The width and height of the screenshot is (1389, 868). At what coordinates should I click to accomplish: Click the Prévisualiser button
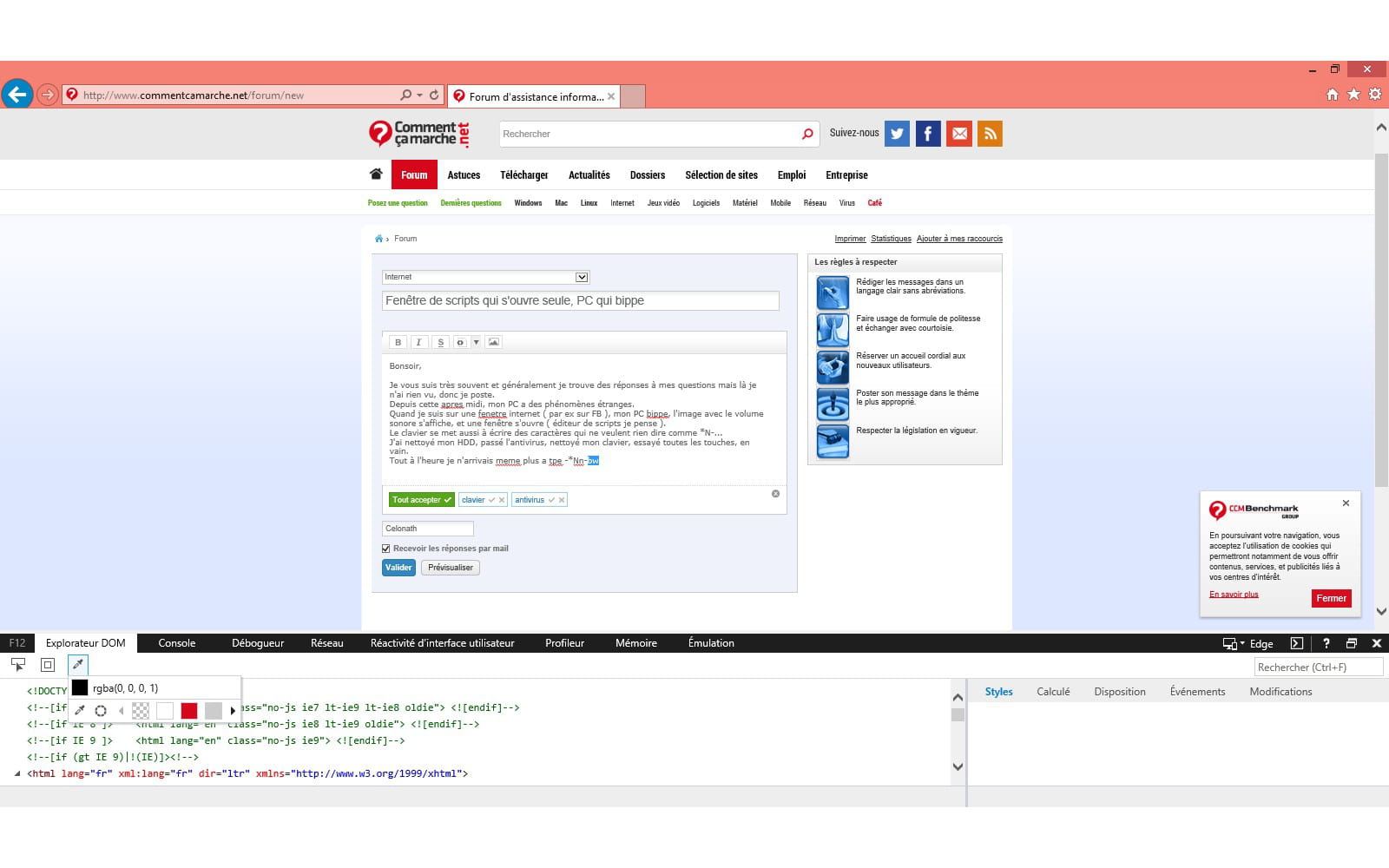451,568
